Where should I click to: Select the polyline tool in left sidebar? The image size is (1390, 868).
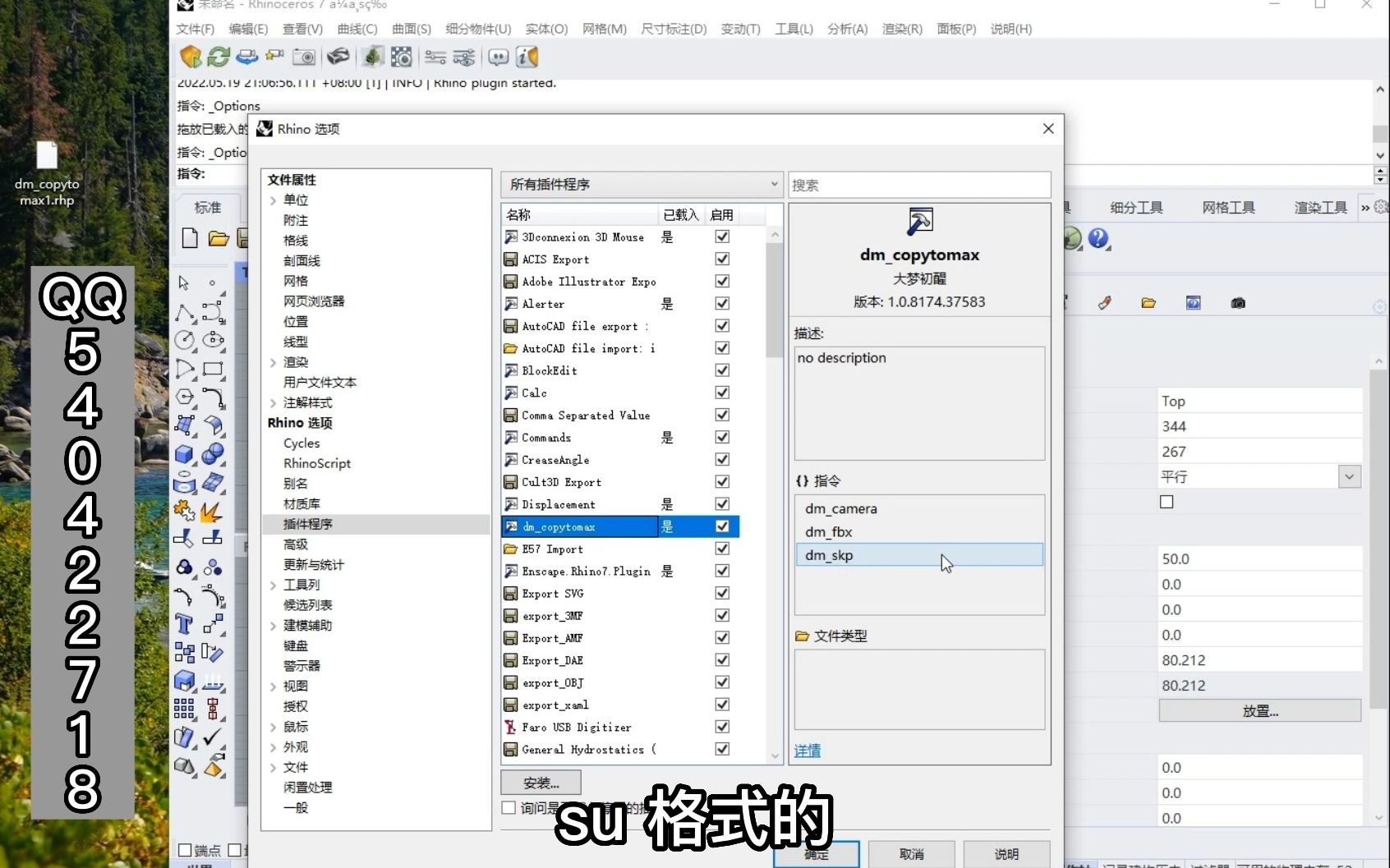185,313
